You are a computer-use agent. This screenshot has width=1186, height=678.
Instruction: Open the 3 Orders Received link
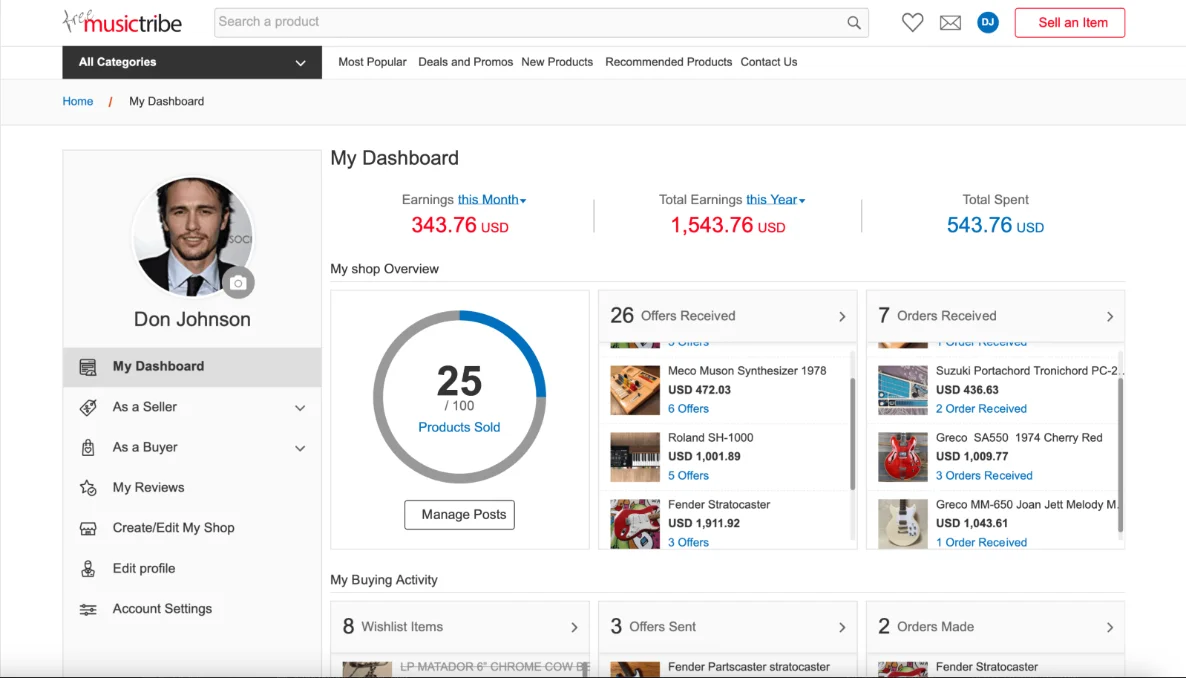(984, 476)
